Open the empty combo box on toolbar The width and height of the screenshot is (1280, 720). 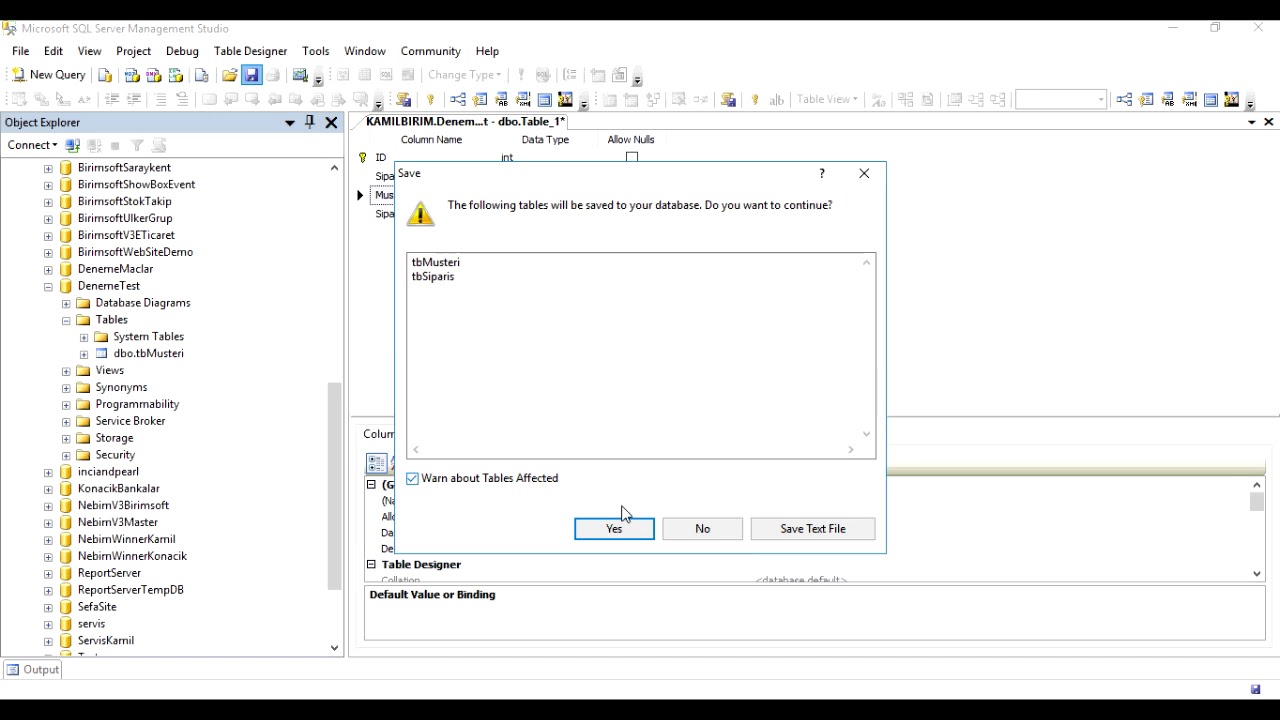coord(1060,99)
